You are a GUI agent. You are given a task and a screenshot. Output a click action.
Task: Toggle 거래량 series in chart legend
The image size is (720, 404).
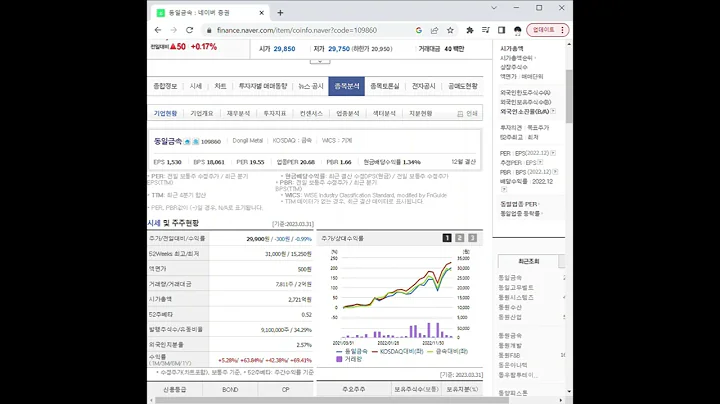tap(349, 359)
